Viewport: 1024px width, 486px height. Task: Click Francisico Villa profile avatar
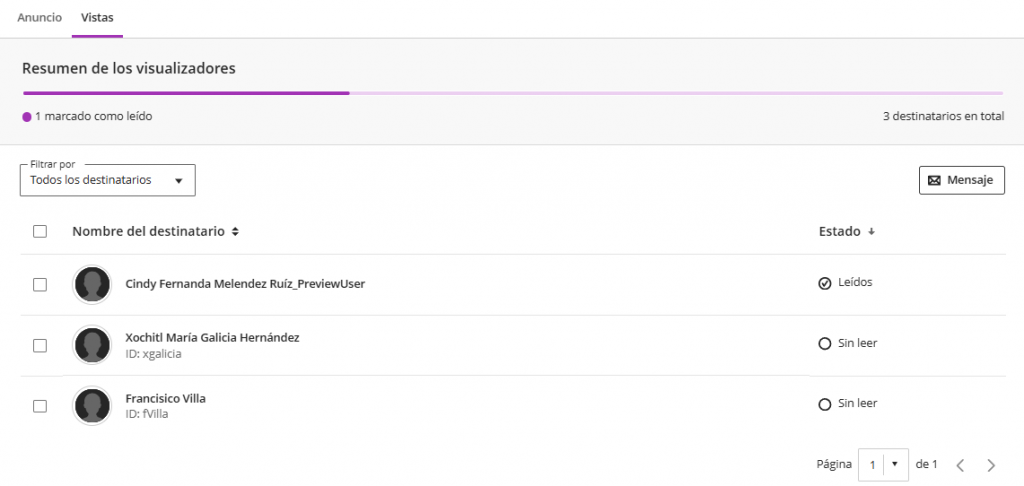(x=92, y=406)
